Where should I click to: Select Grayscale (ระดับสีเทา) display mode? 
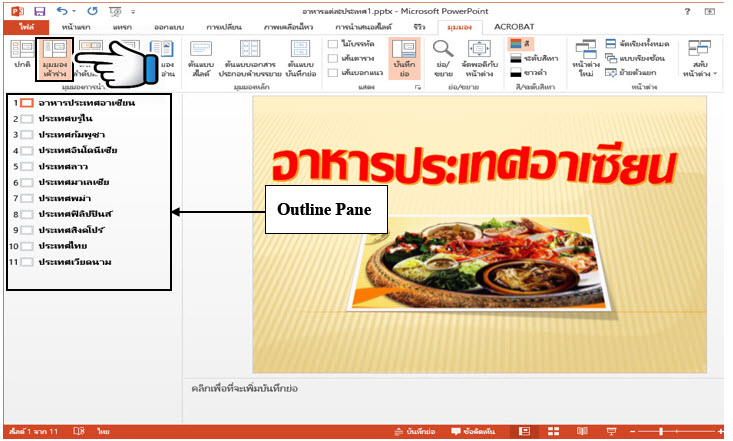coord(534,58)
